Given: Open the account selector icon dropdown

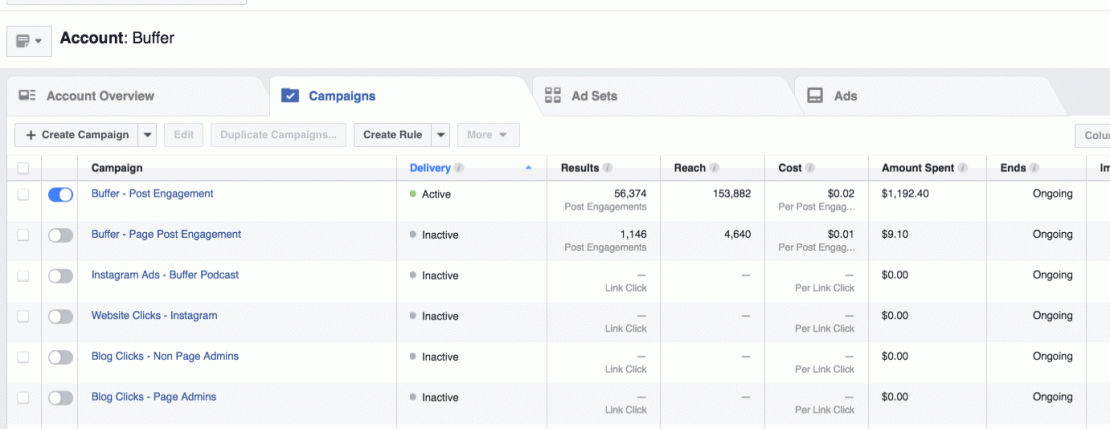Looking at the screenshot, I should tap(29, 41).
